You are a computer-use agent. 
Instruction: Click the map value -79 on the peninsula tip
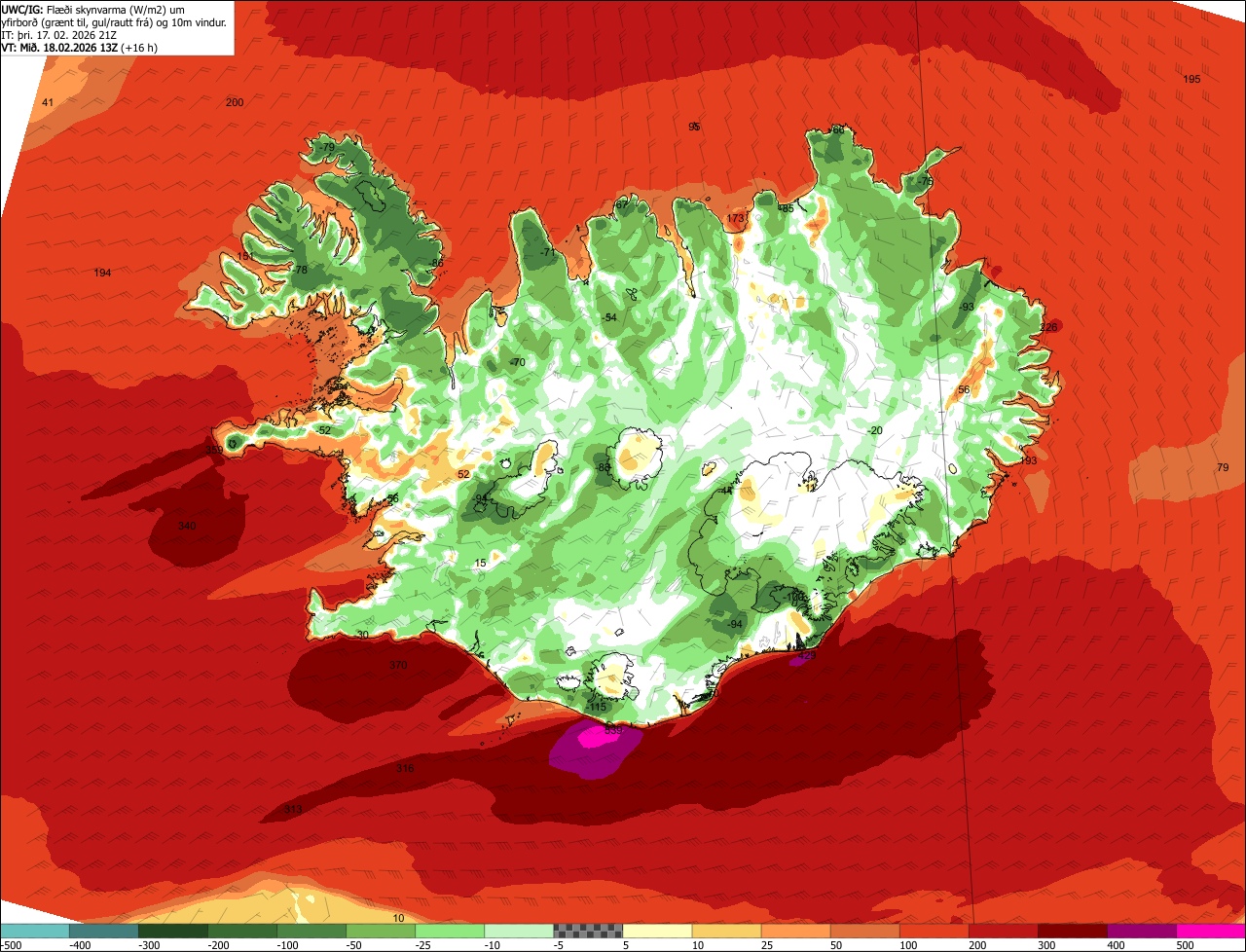tap(326, 147)
